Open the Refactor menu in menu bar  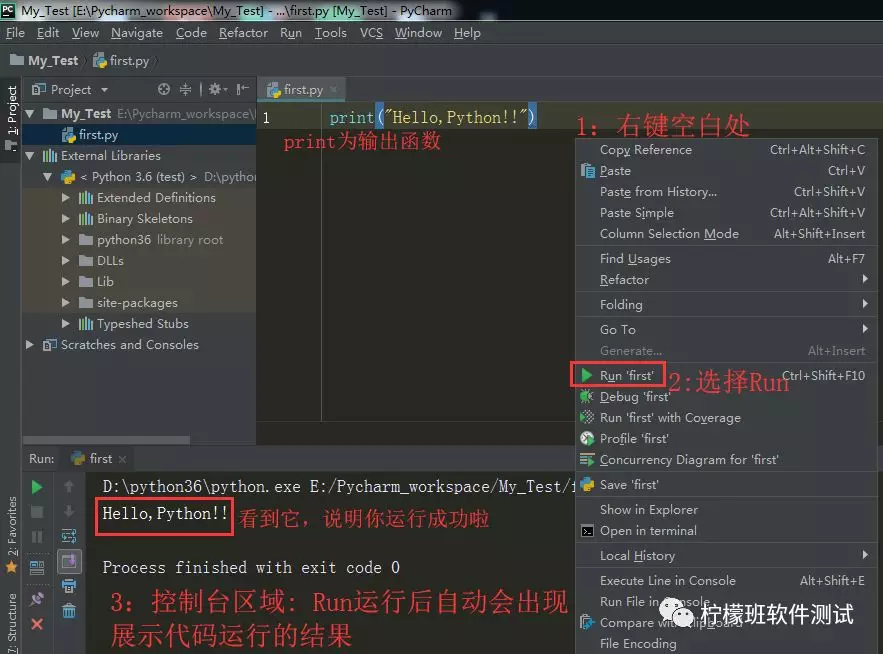click(243, 33)
